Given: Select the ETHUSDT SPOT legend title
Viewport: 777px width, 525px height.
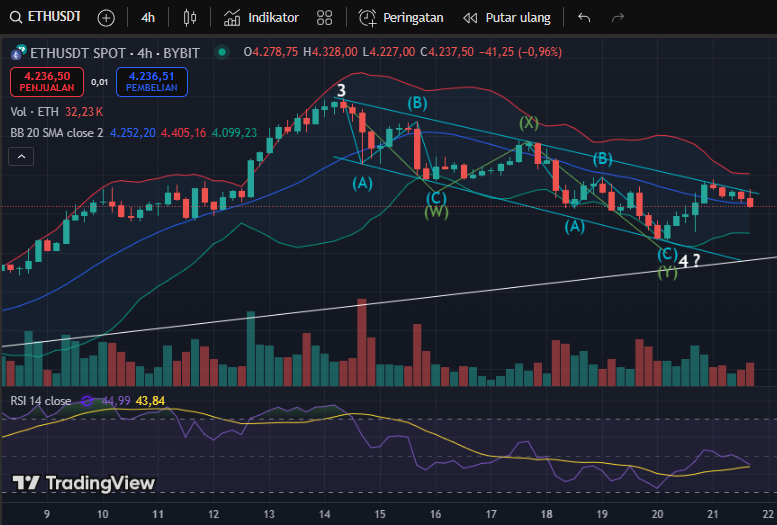Looking at the screenshot, I should click(115, 53).
